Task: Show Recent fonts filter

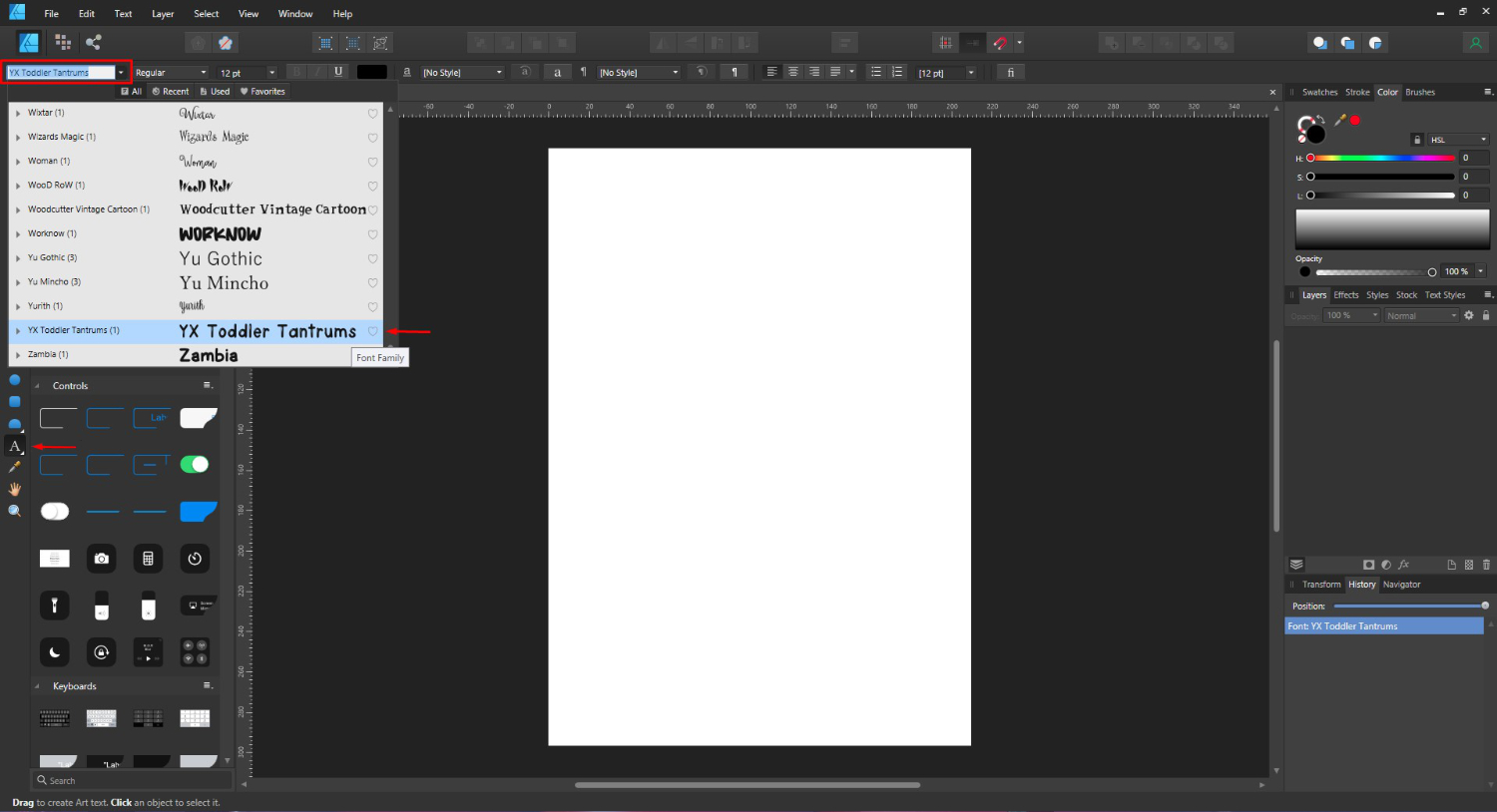Action: pos(170,91)
